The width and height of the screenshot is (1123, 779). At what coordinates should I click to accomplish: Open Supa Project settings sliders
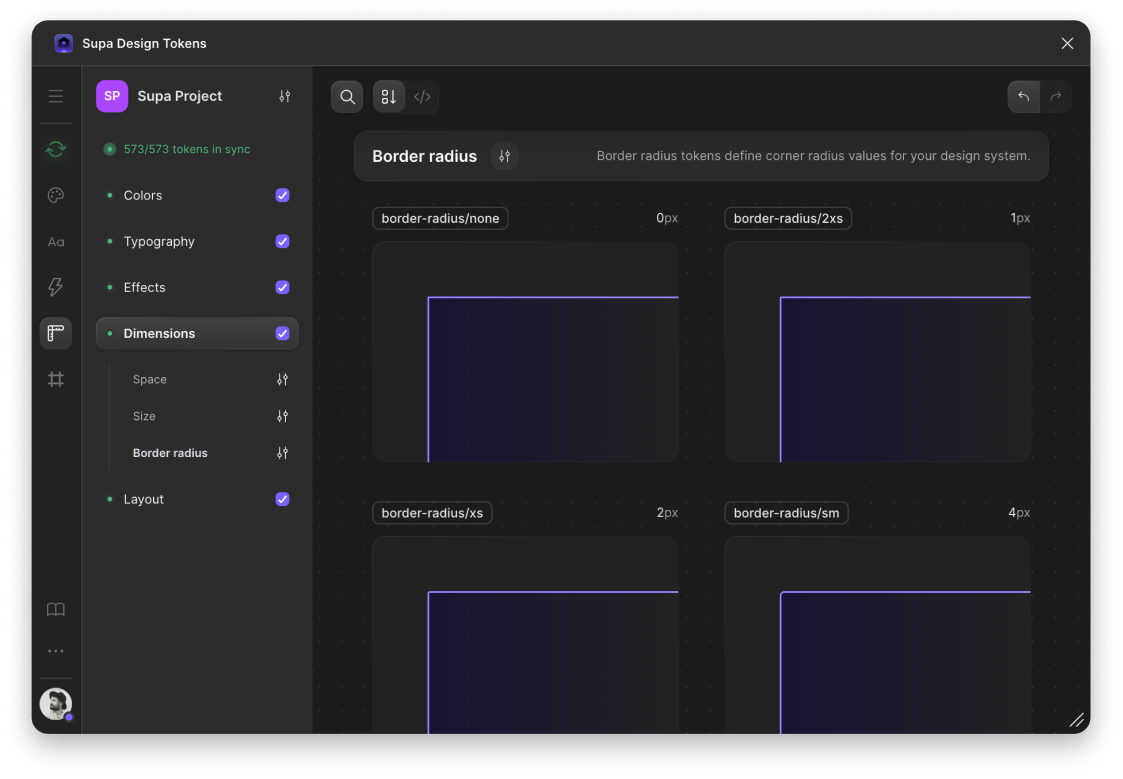click(285, 96)
